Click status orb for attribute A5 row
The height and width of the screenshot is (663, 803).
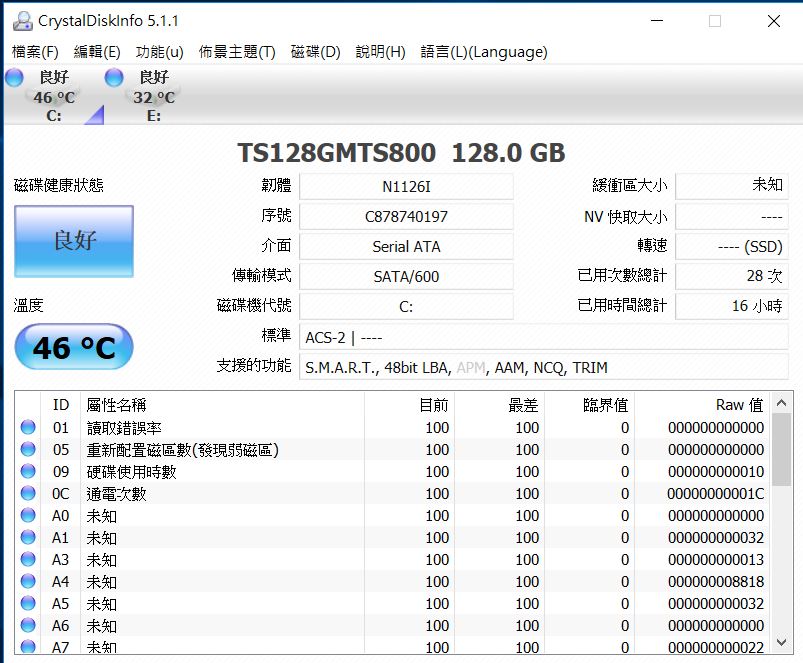28,603
